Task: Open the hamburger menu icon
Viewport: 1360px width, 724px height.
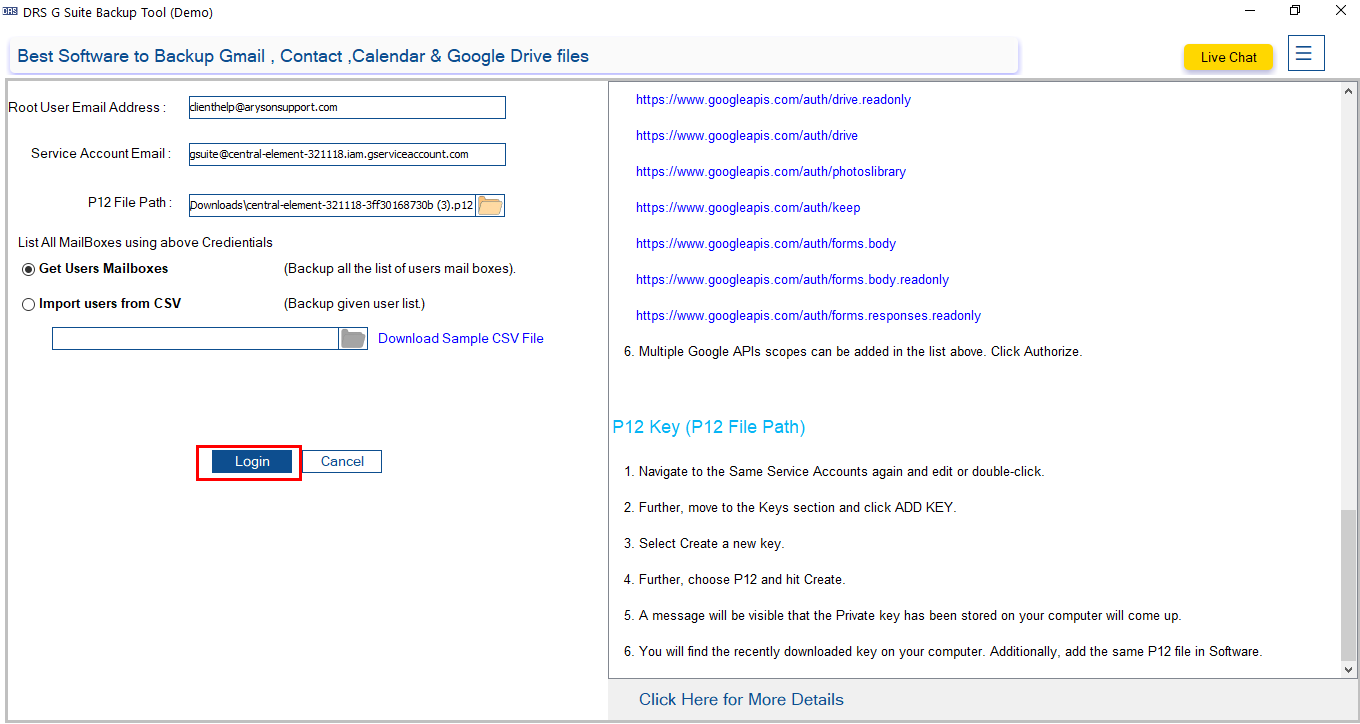Action: click(x=1306, y=53)
